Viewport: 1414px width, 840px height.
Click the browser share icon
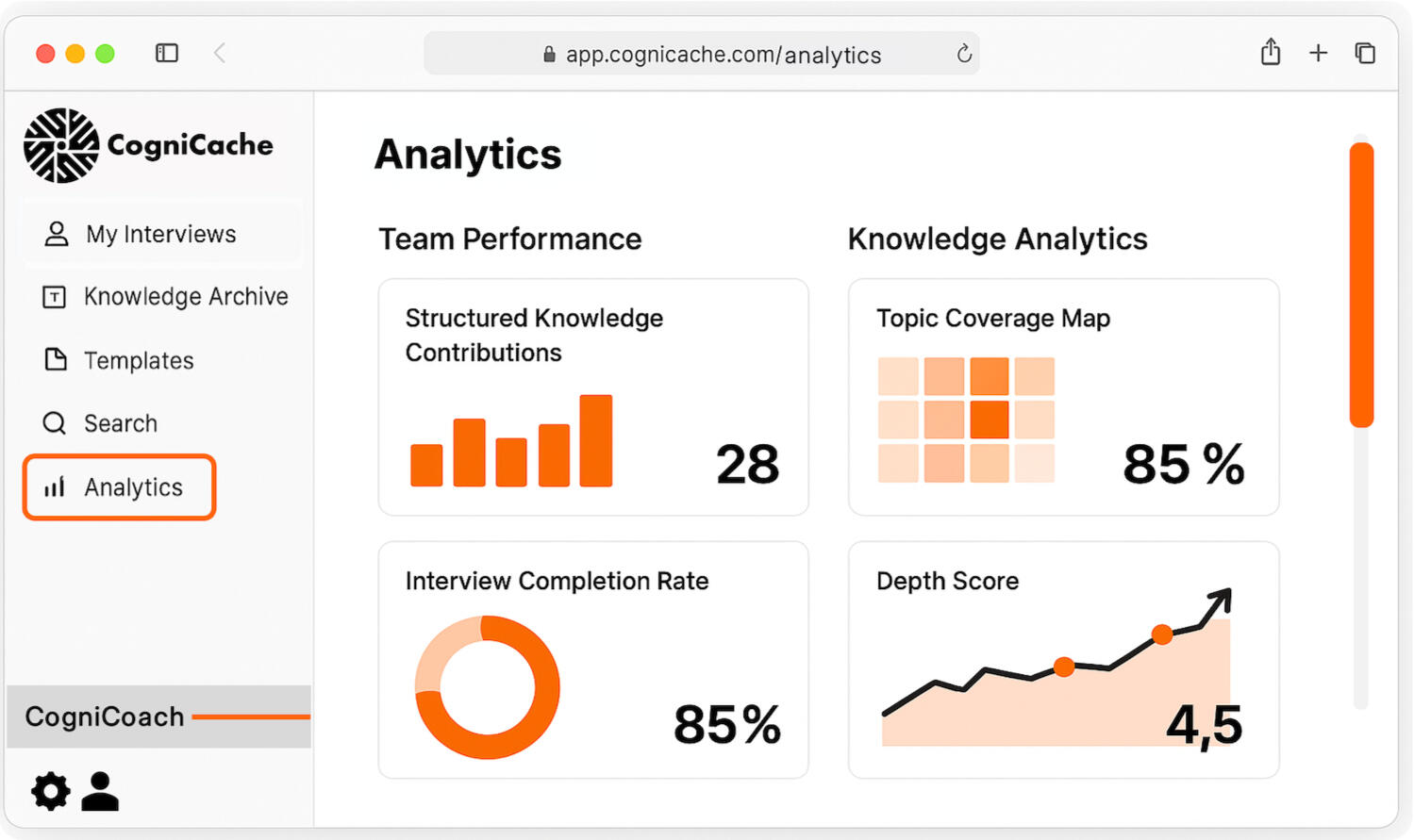(x=1271, y=53)
